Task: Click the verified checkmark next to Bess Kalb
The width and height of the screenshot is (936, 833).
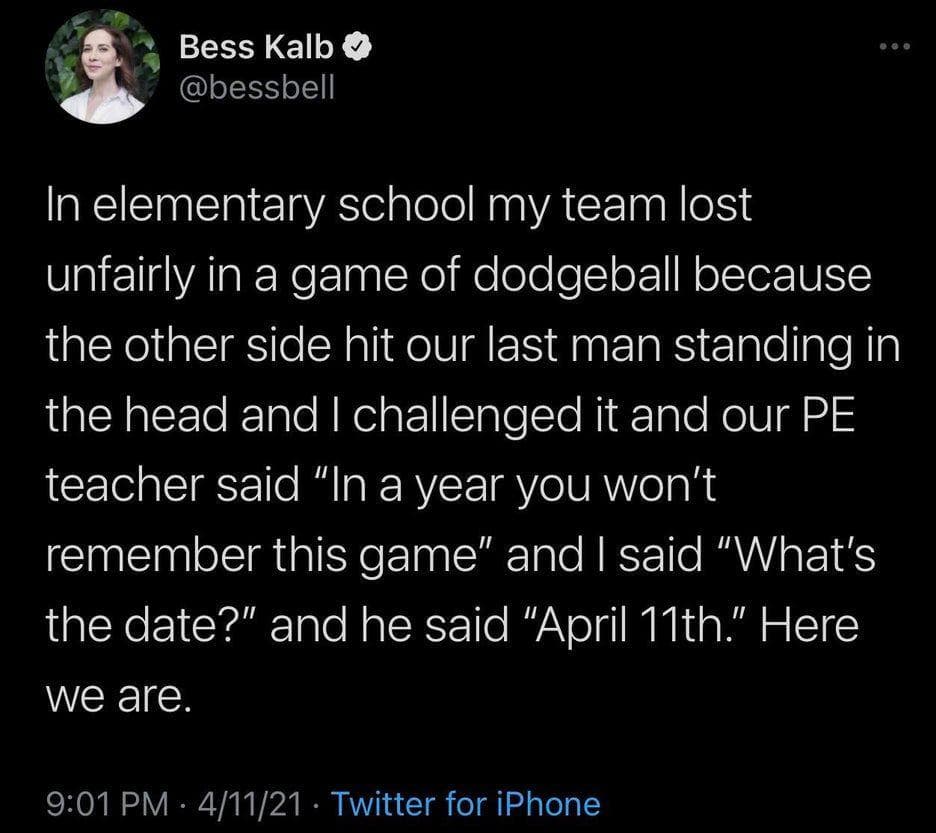Action: [358, 45]
